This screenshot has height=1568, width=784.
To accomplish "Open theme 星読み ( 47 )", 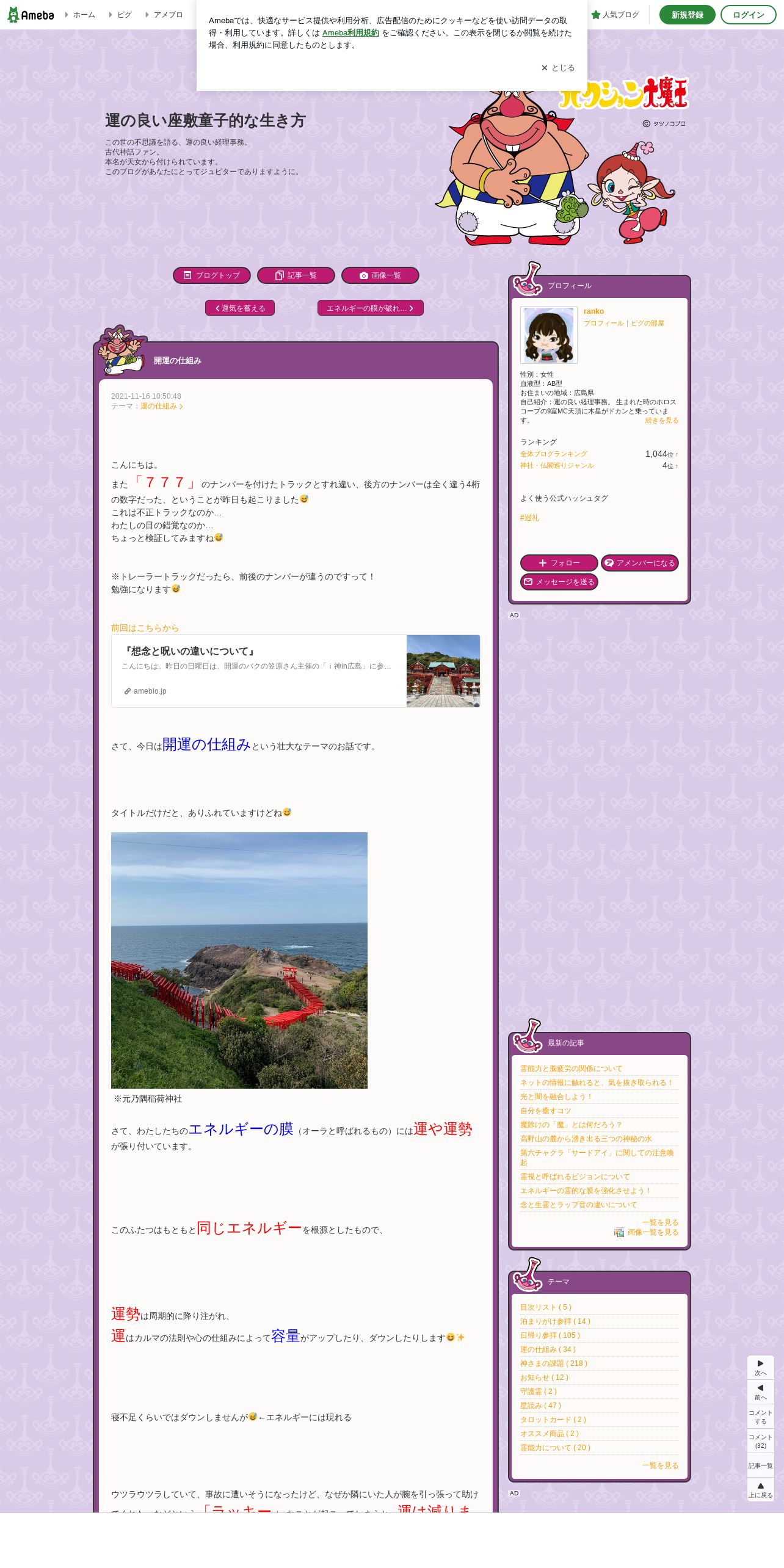I will pos(540,1406).
